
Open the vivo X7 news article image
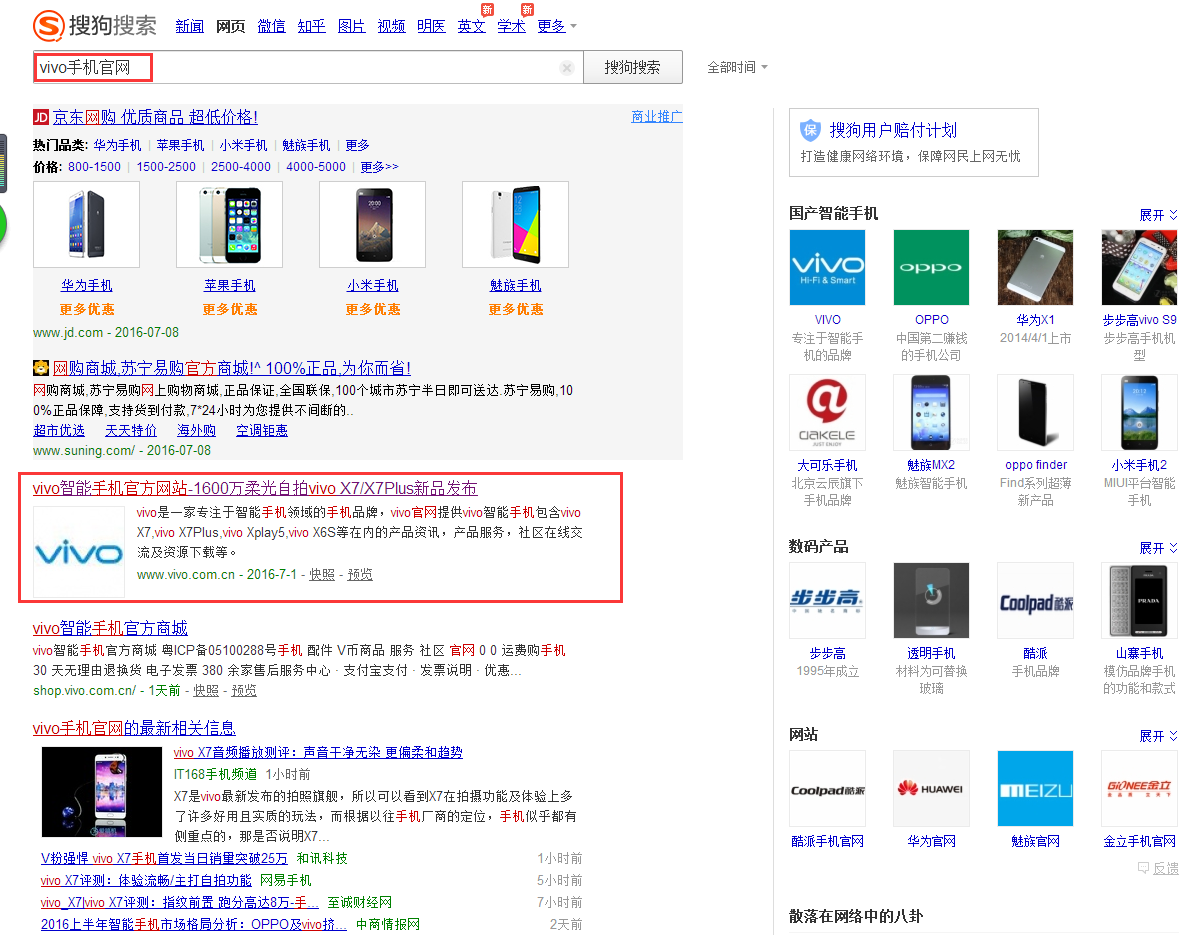(102, 792)
